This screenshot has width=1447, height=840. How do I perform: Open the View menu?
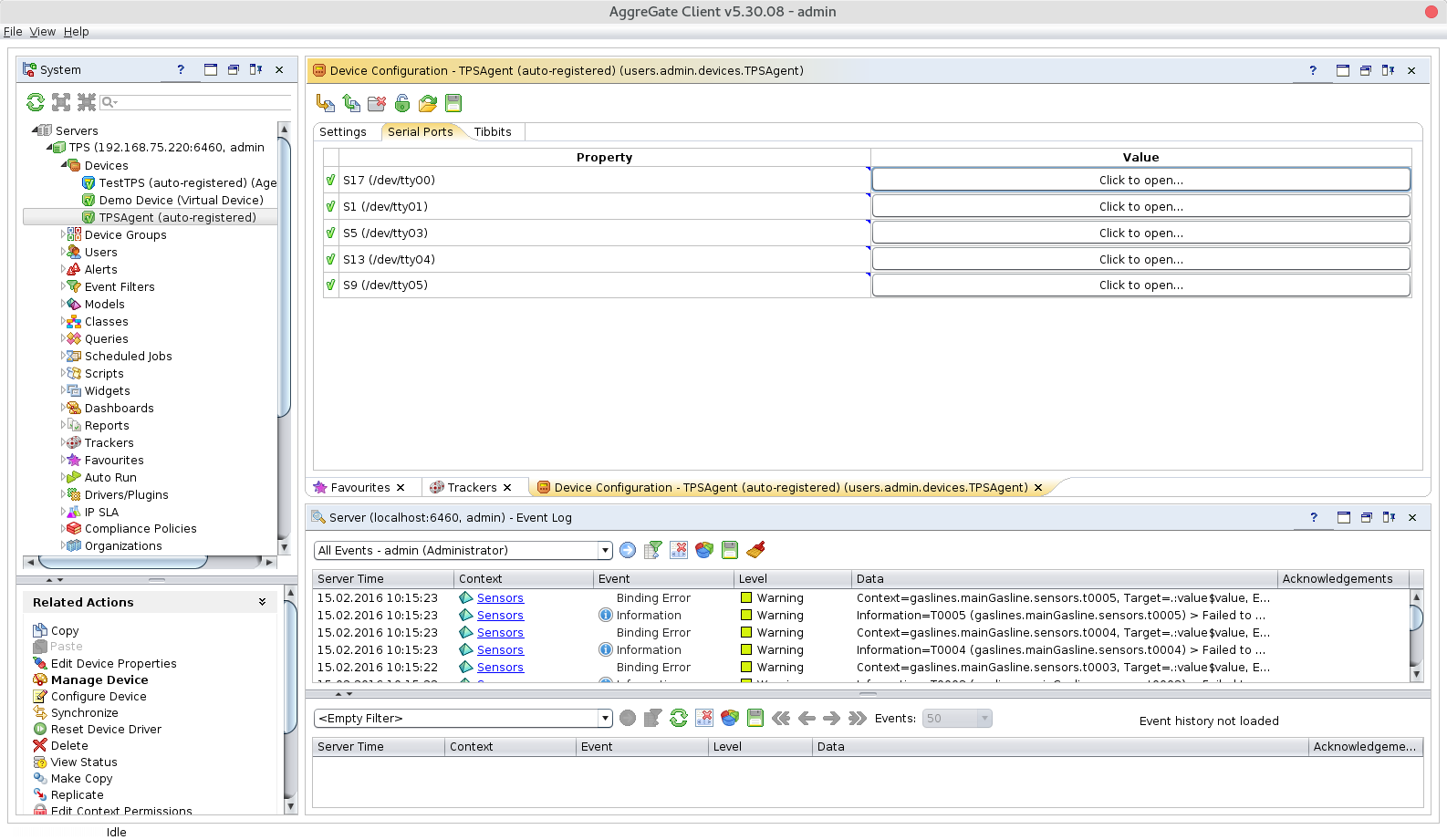[43, 31]
